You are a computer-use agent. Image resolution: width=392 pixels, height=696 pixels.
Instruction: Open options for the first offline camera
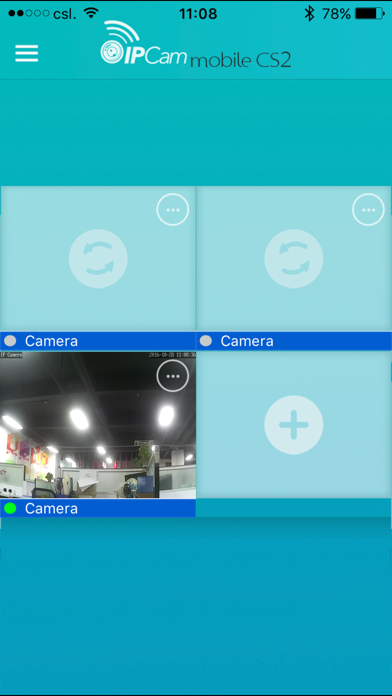[x=173, y=210]
